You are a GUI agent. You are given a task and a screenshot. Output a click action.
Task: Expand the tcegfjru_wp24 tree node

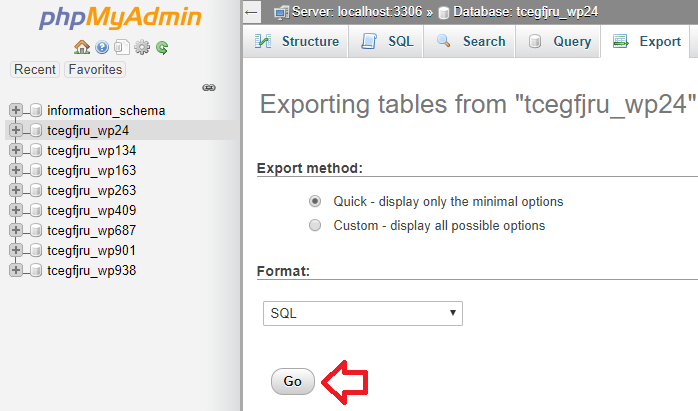(x=16, y=130)
